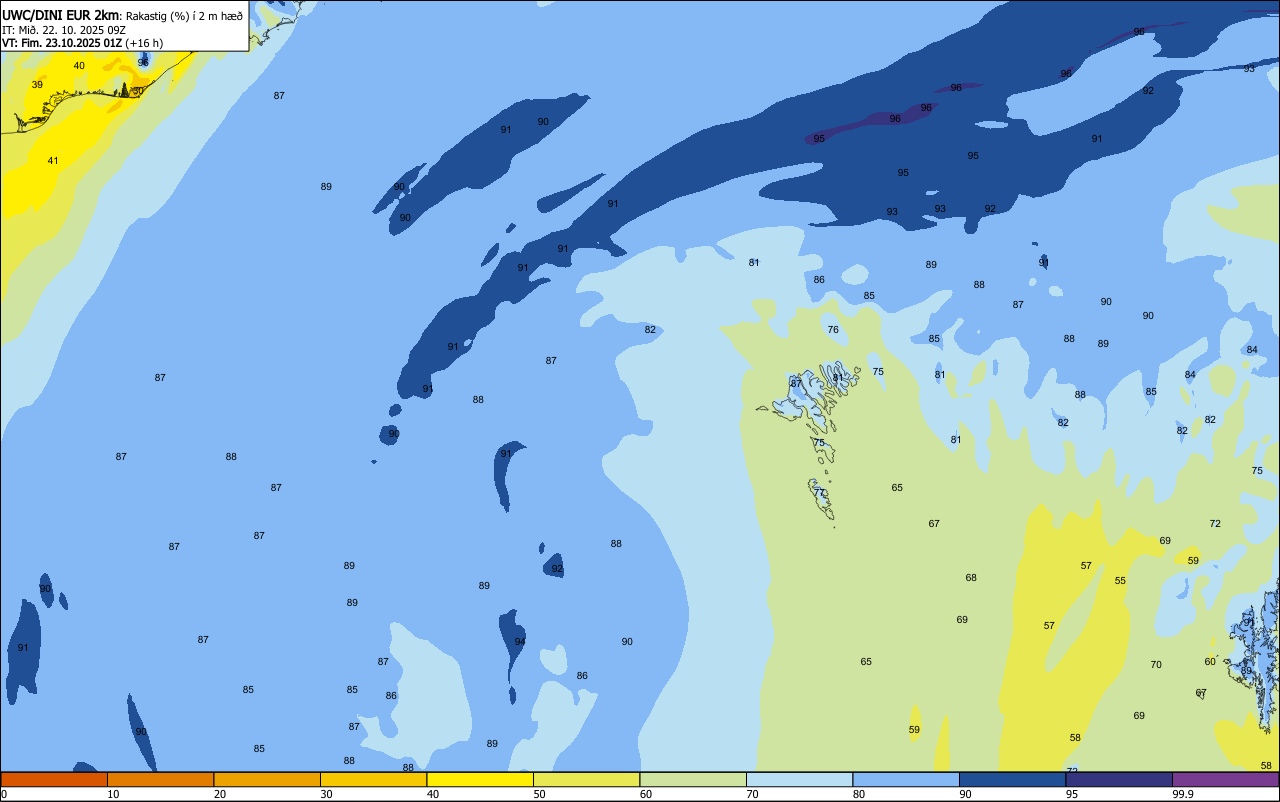Click the humidity value 55 in the yellow band
The width and height of the screenshot is (1280, 802).
[x=1120, y=580]
